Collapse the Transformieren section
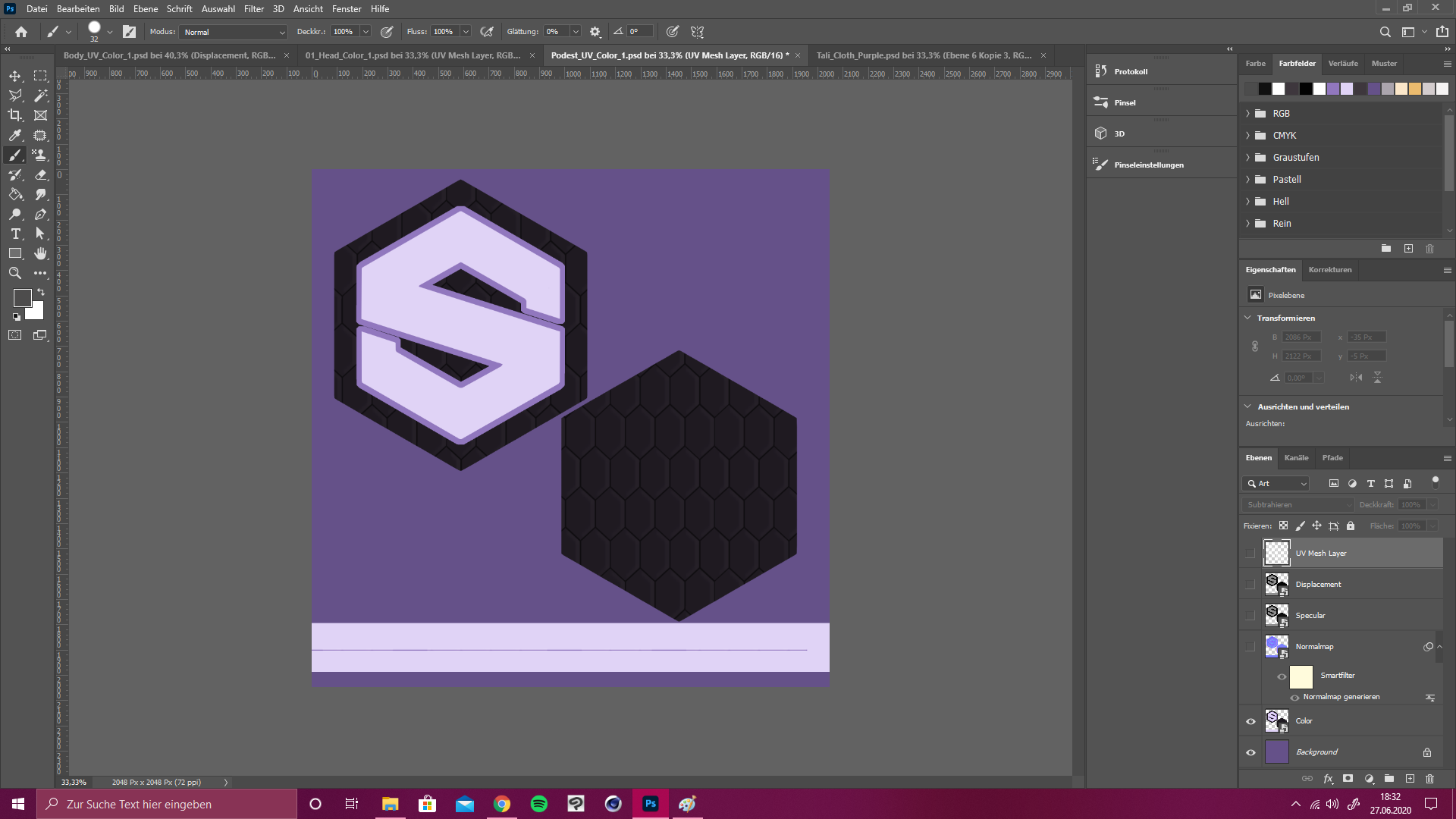The width and height of the screenshot is (1456, 819). pyautogui.click(x=1247, y=318)
